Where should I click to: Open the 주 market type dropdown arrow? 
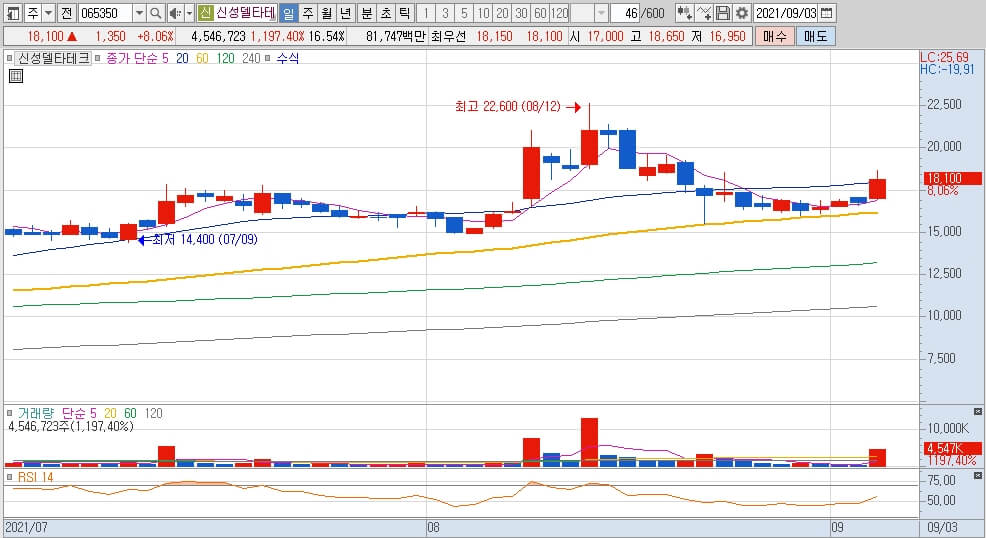coord(48,13)
